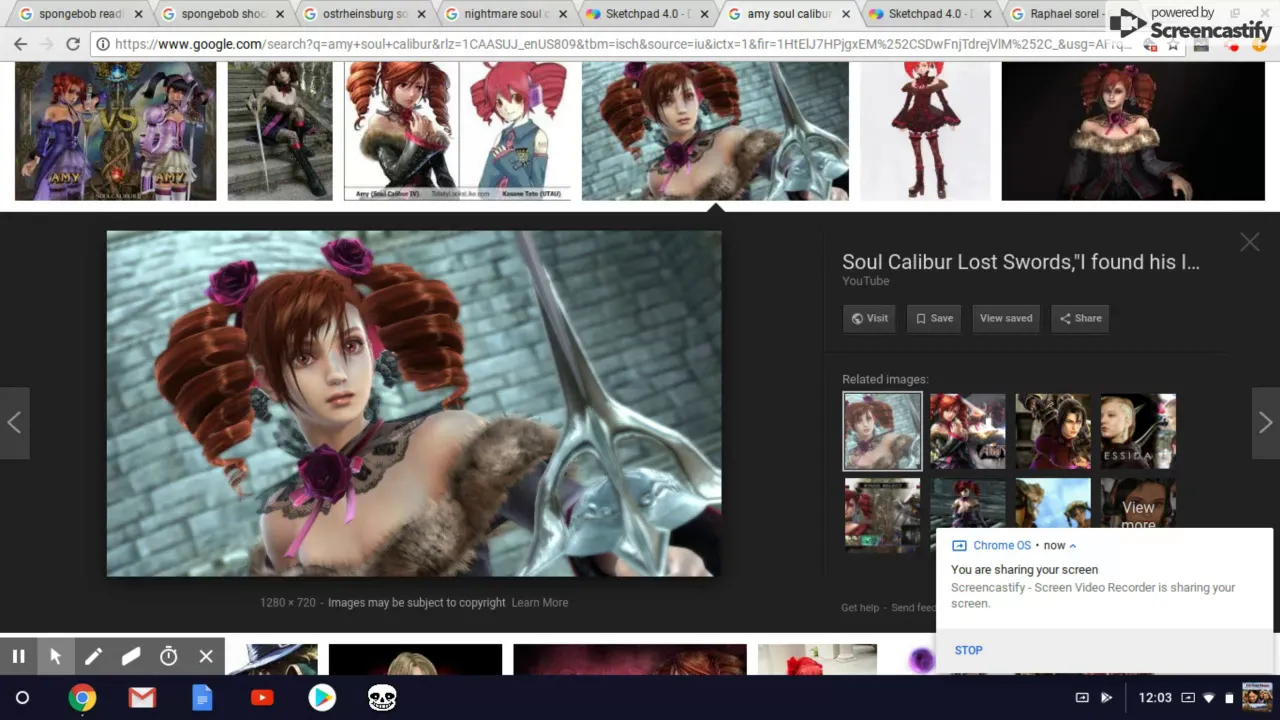Image resolution: width=1280 pixels, height=720 pixels.
Task: Open the Chrome OS launcher circle
Action: 22,698
